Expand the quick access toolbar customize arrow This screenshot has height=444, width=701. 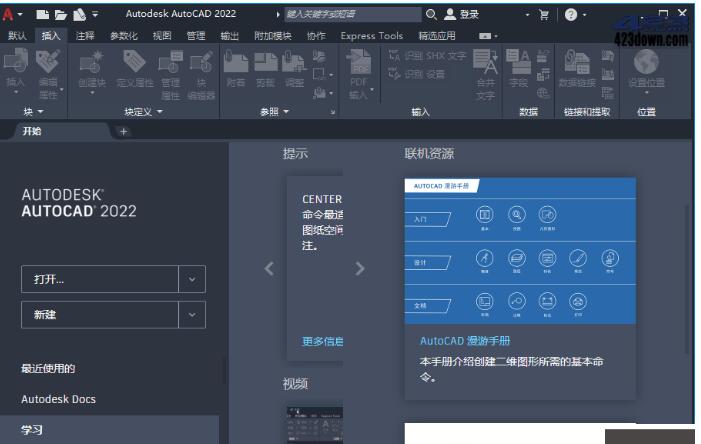(x=95, y=15)
